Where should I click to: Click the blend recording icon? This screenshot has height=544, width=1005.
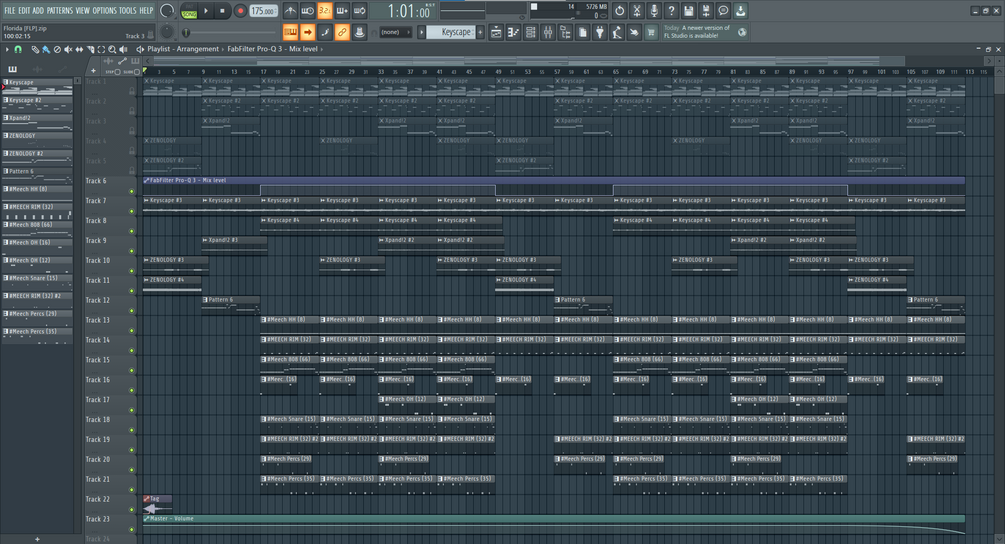pos(342,11)
